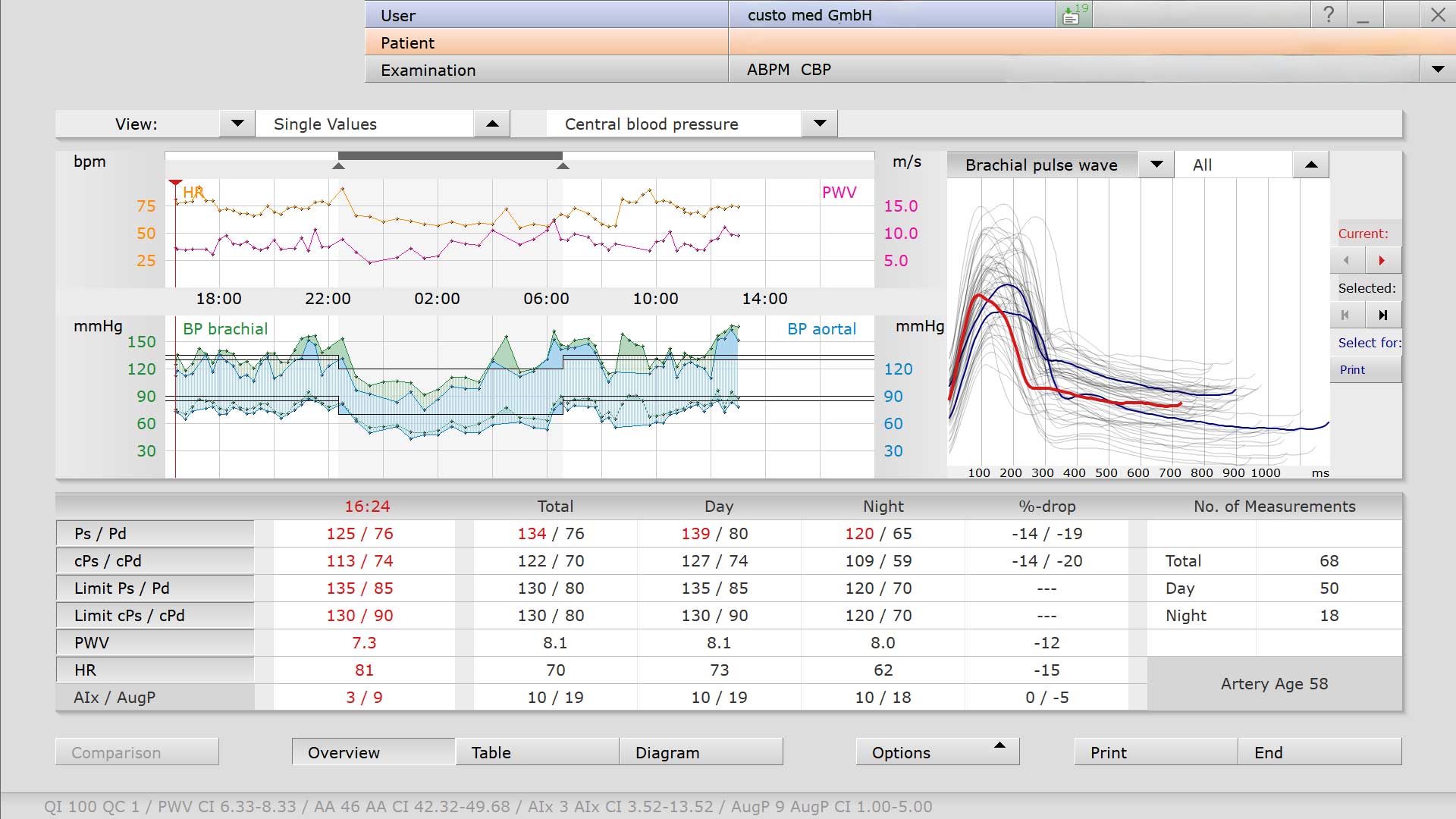Select the cPs / cPd row header

pos(155,560)
